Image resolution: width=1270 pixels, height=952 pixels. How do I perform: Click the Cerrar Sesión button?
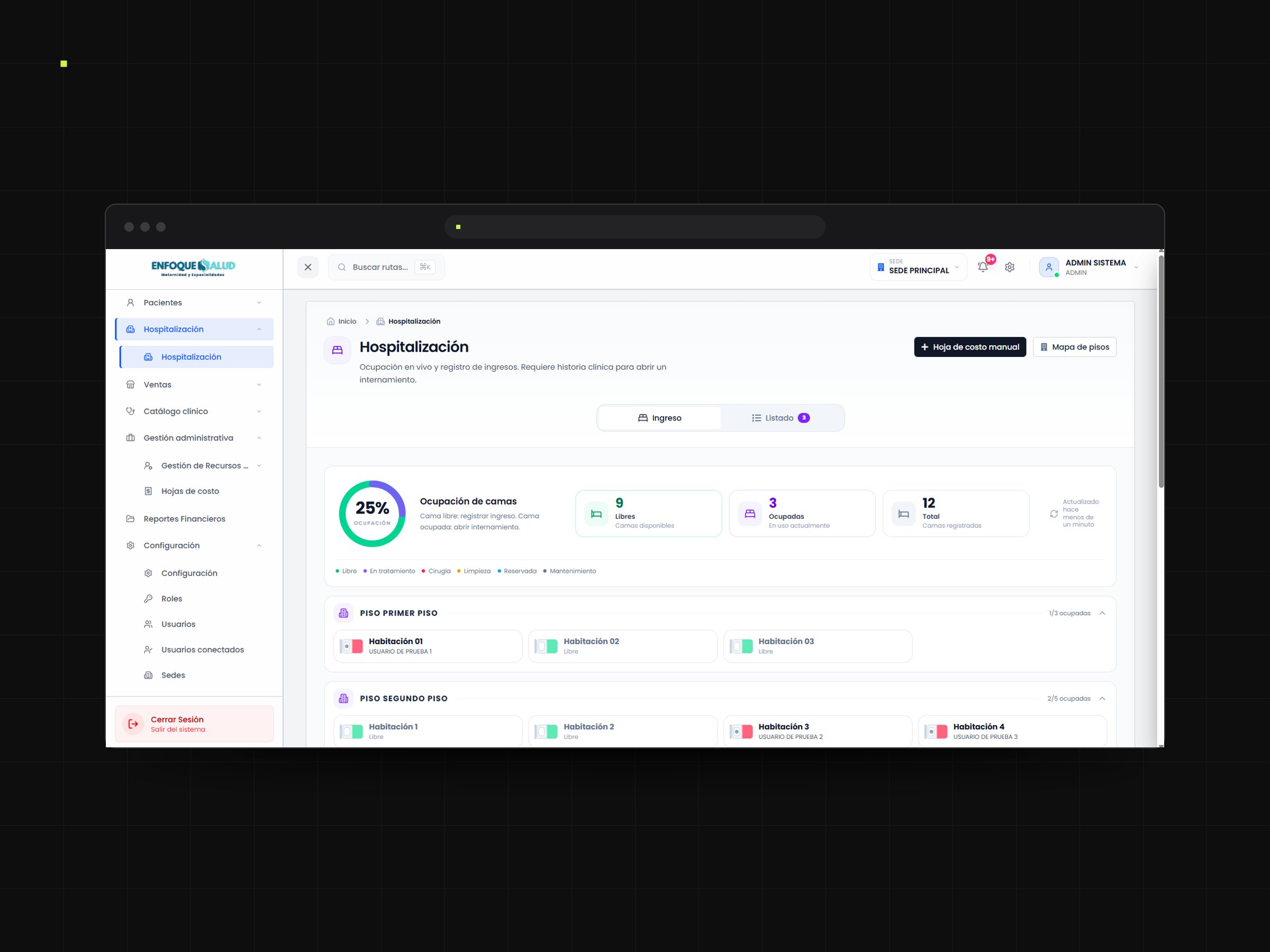click(x=194, y=724)
